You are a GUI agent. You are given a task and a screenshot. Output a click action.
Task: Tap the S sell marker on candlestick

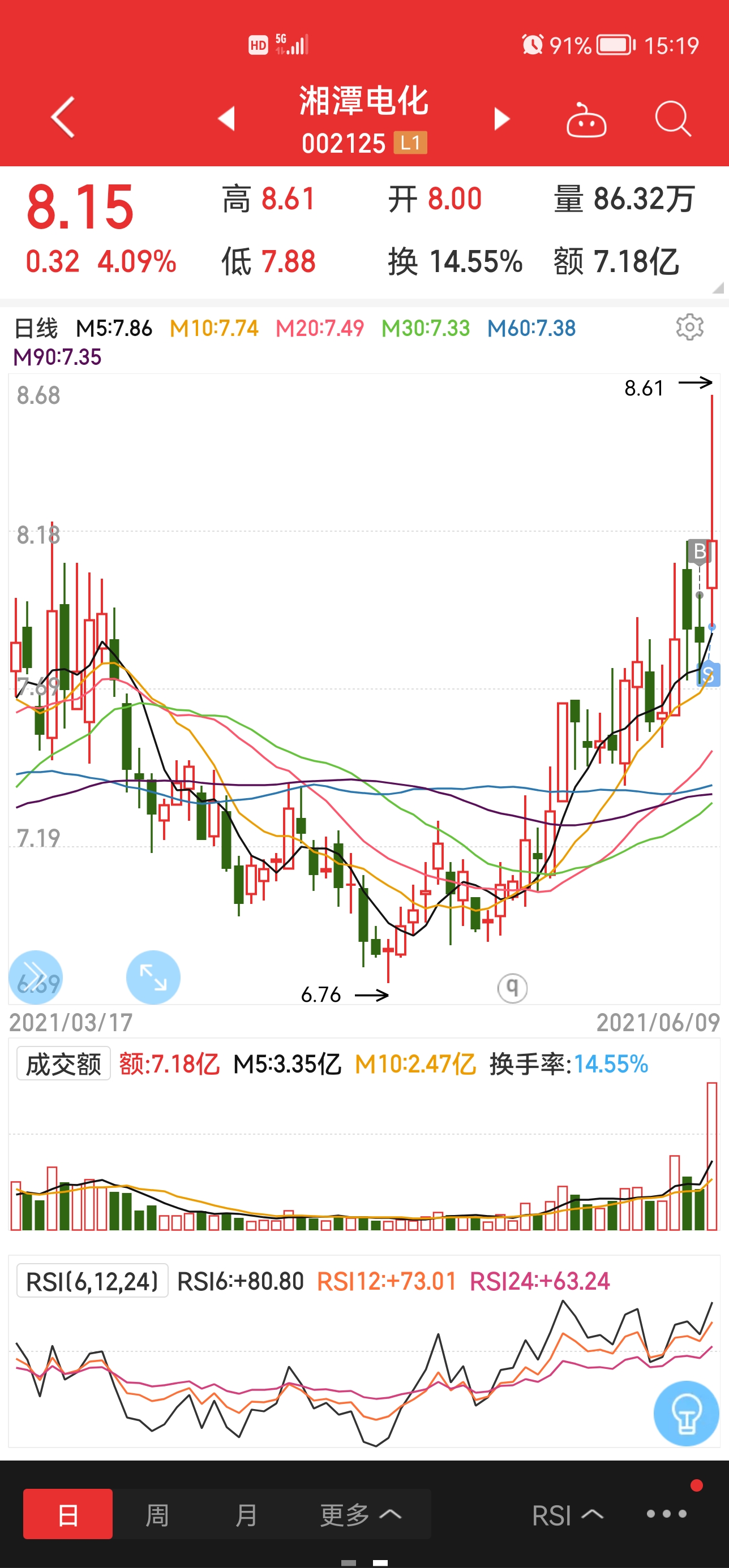pyautogui.click(x=707, y=674)
